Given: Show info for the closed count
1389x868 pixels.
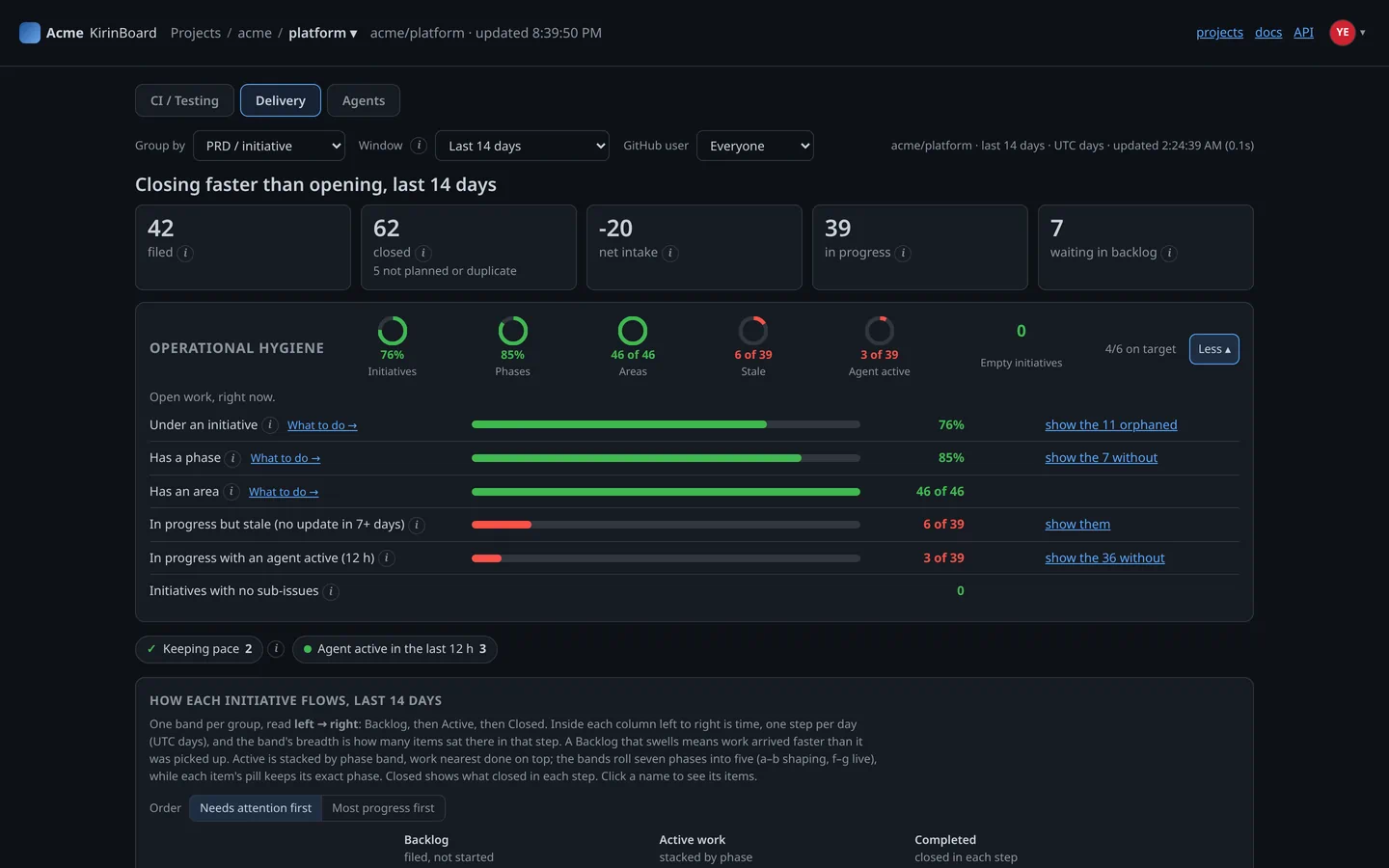Looking at the screenshot, I should click(423, 253).
